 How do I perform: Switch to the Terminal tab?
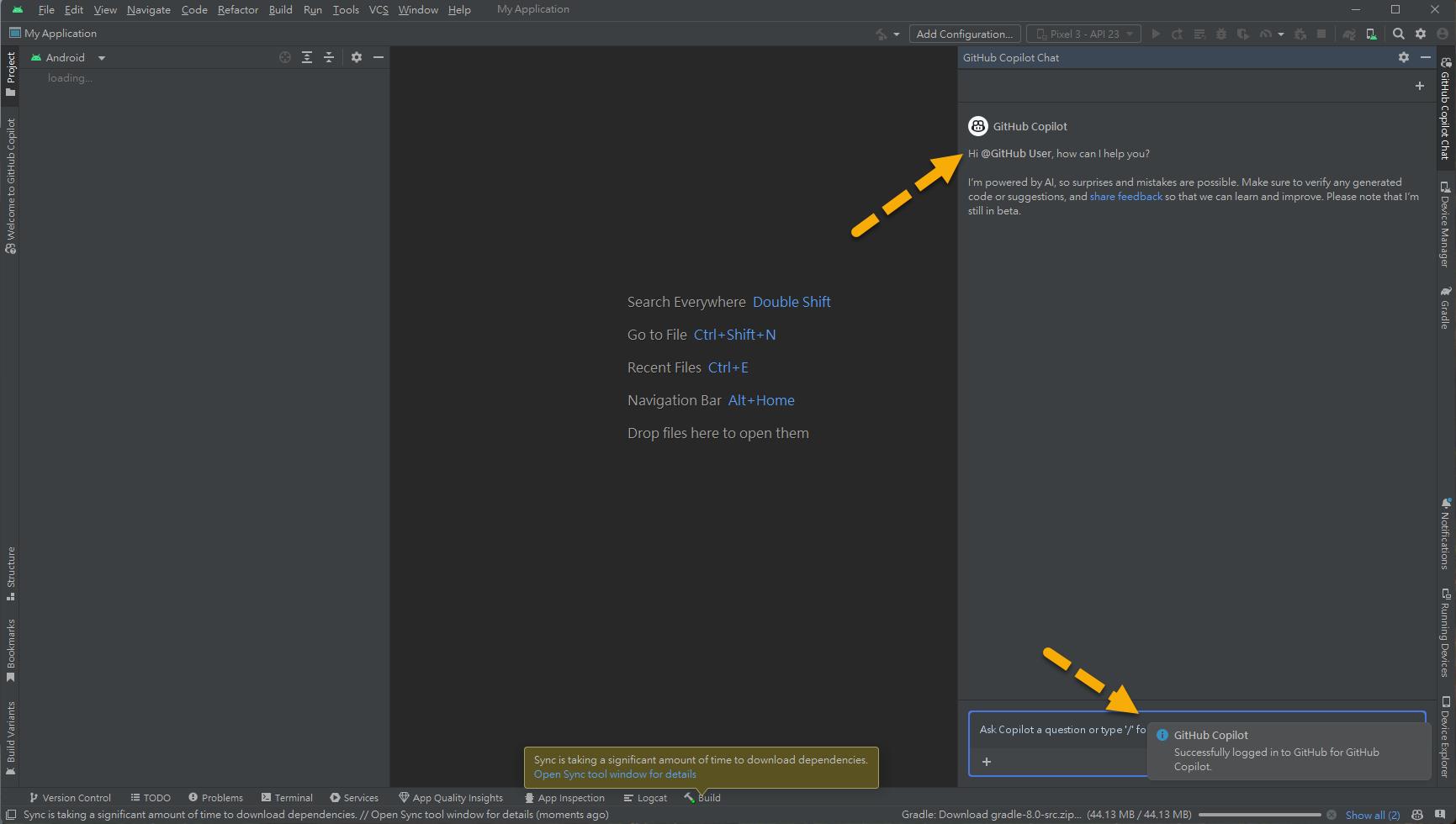[x=287, y=798]
